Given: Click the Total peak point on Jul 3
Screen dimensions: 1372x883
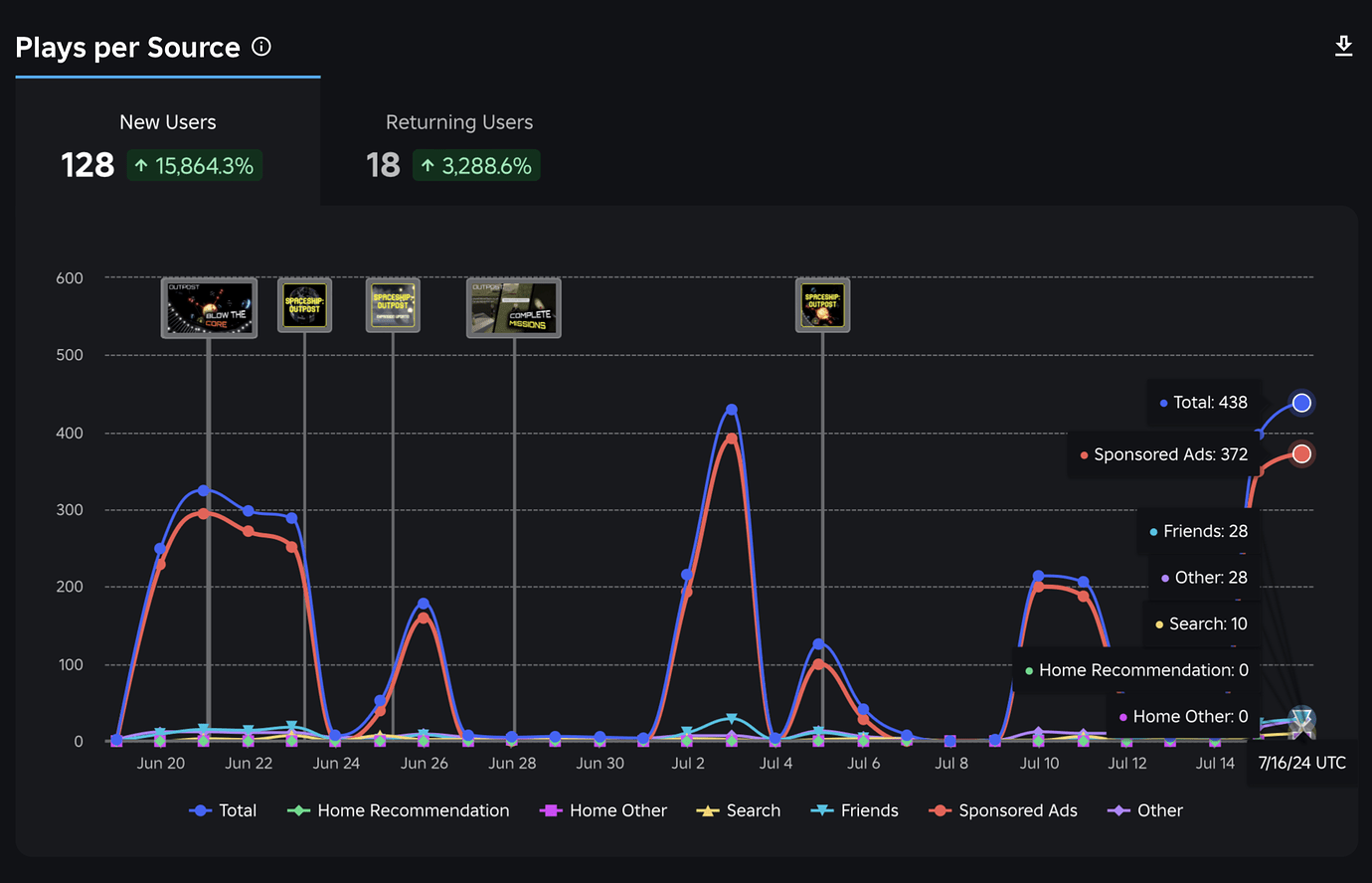Looking at the screenshot, I should pos(732,410).
